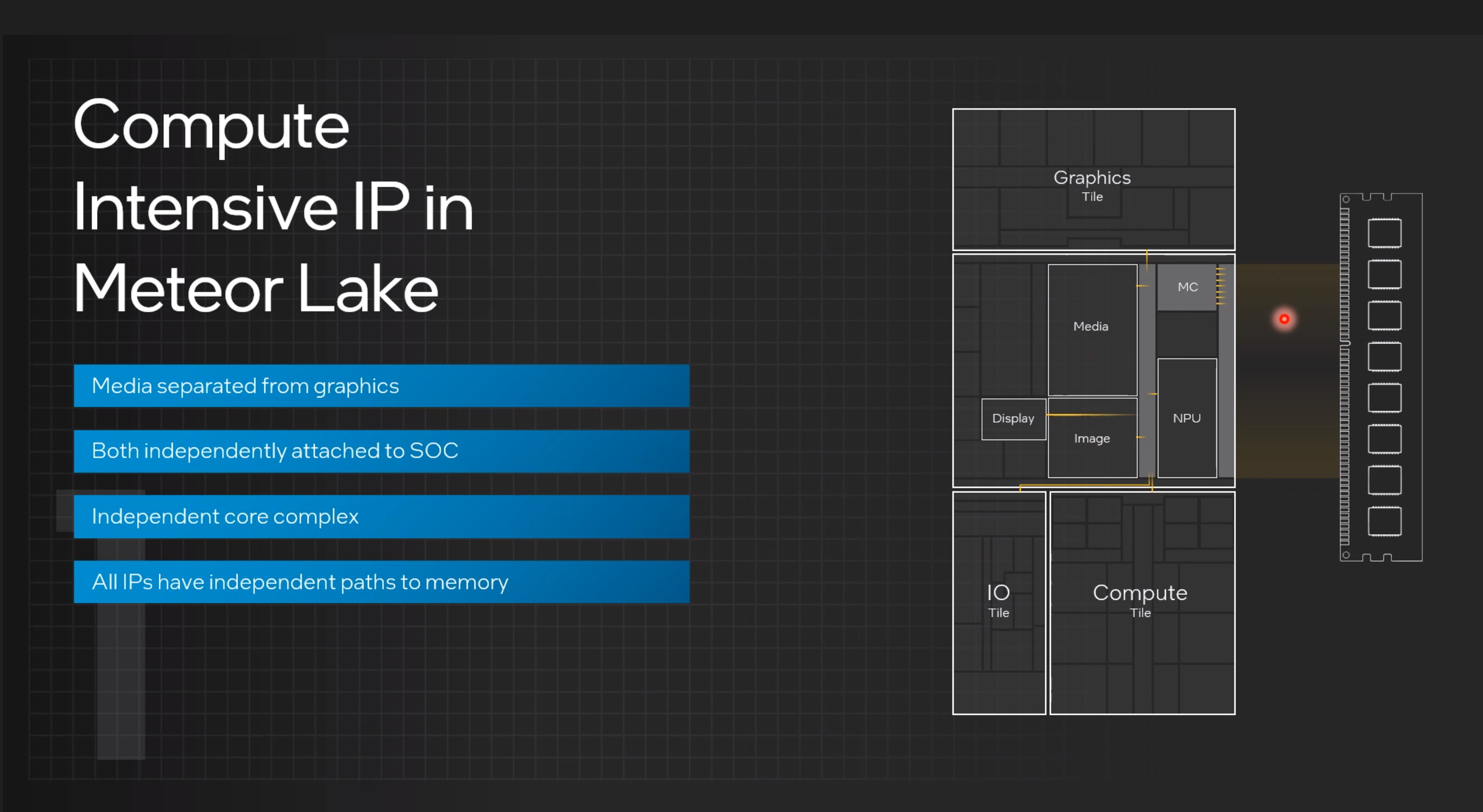Click the red laser pointer dot
1483x812 pixels.
[1284, 319]
